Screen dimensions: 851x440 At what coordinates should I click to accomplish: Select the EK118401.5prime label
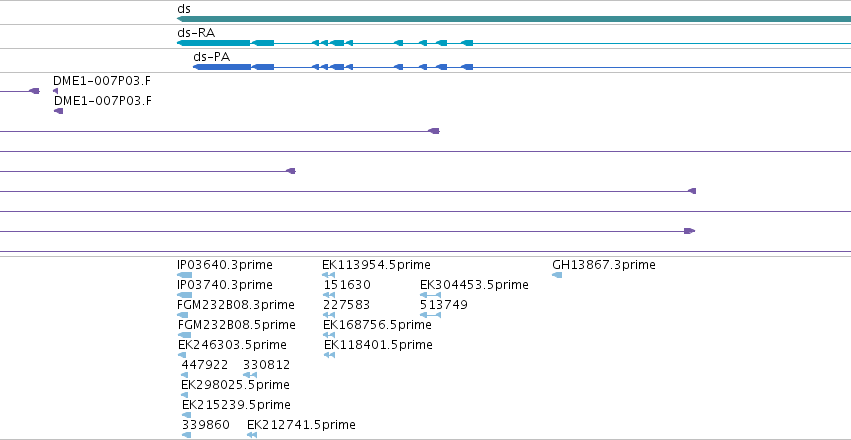pos(378,345)
